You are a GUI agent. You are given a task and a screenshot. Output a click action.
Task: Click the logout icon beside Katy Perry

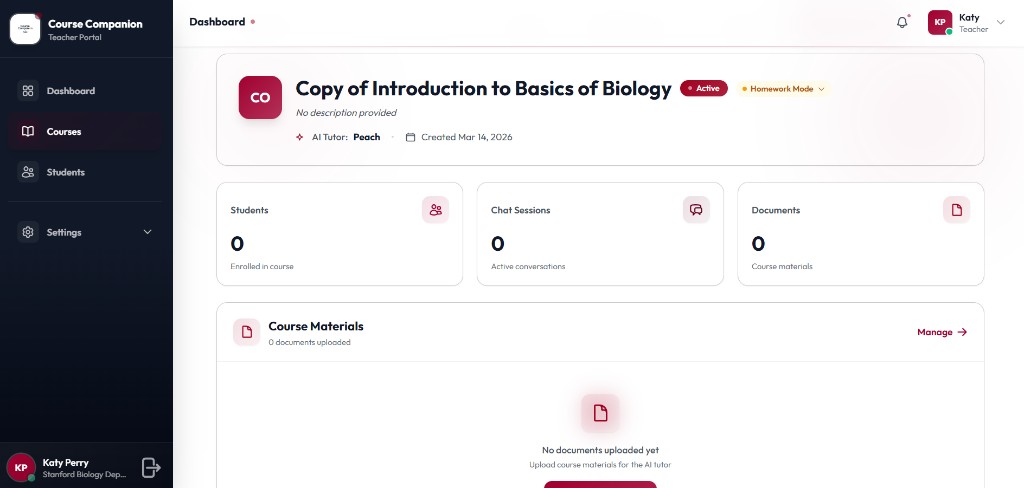tap(151, 467)
